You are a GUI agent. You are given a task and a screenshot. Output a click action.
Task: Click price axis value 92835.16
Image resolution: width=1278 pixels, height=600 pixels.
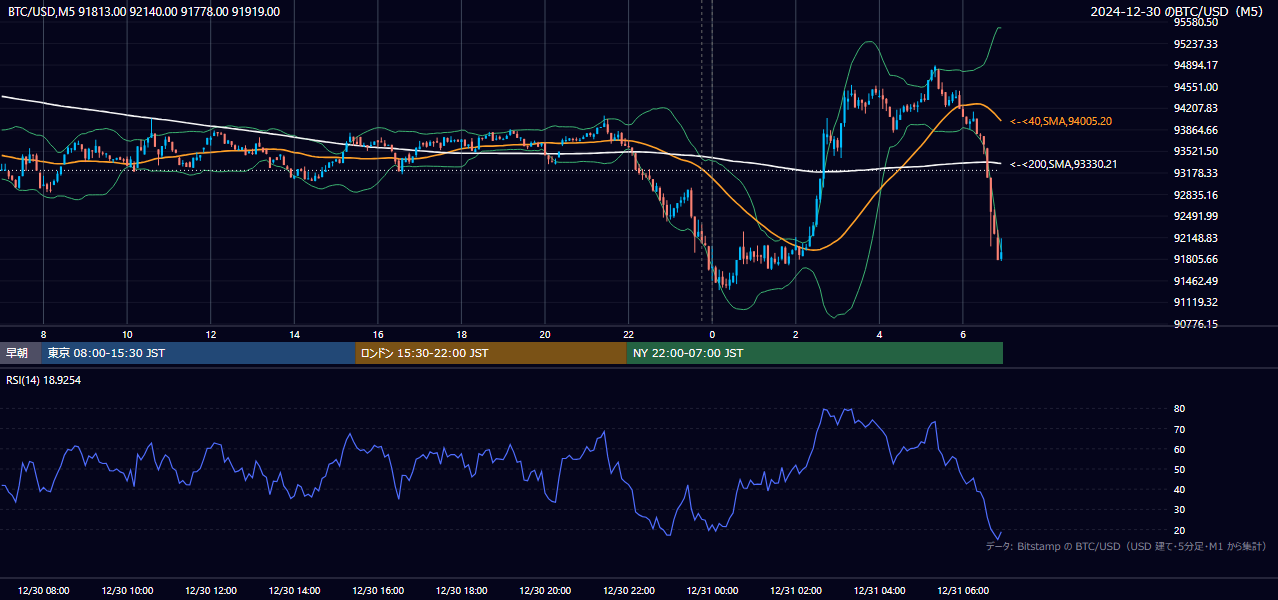coord(1196,195)
